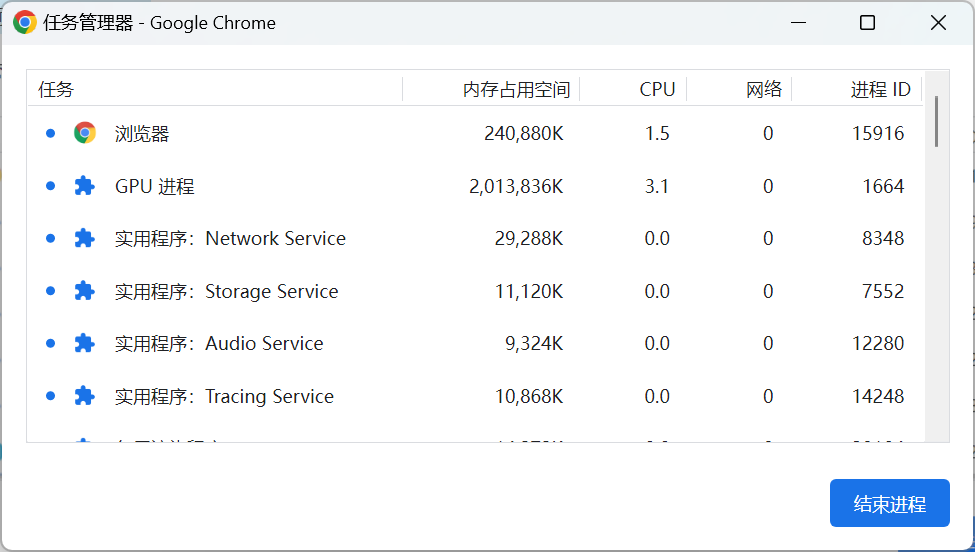Sort by the 进程 ID column header
Screen dimensions: 975x552
pyautogui.click(x=880, y=90)
